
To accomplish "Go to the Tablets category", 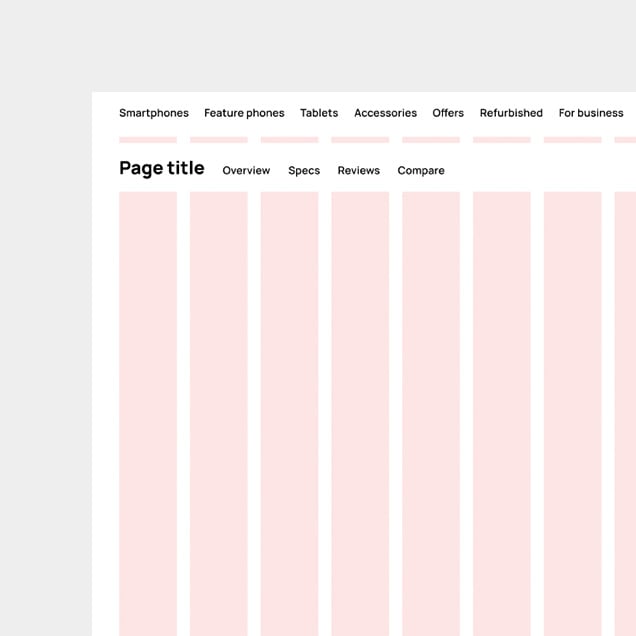I will (x=319, y=113).
